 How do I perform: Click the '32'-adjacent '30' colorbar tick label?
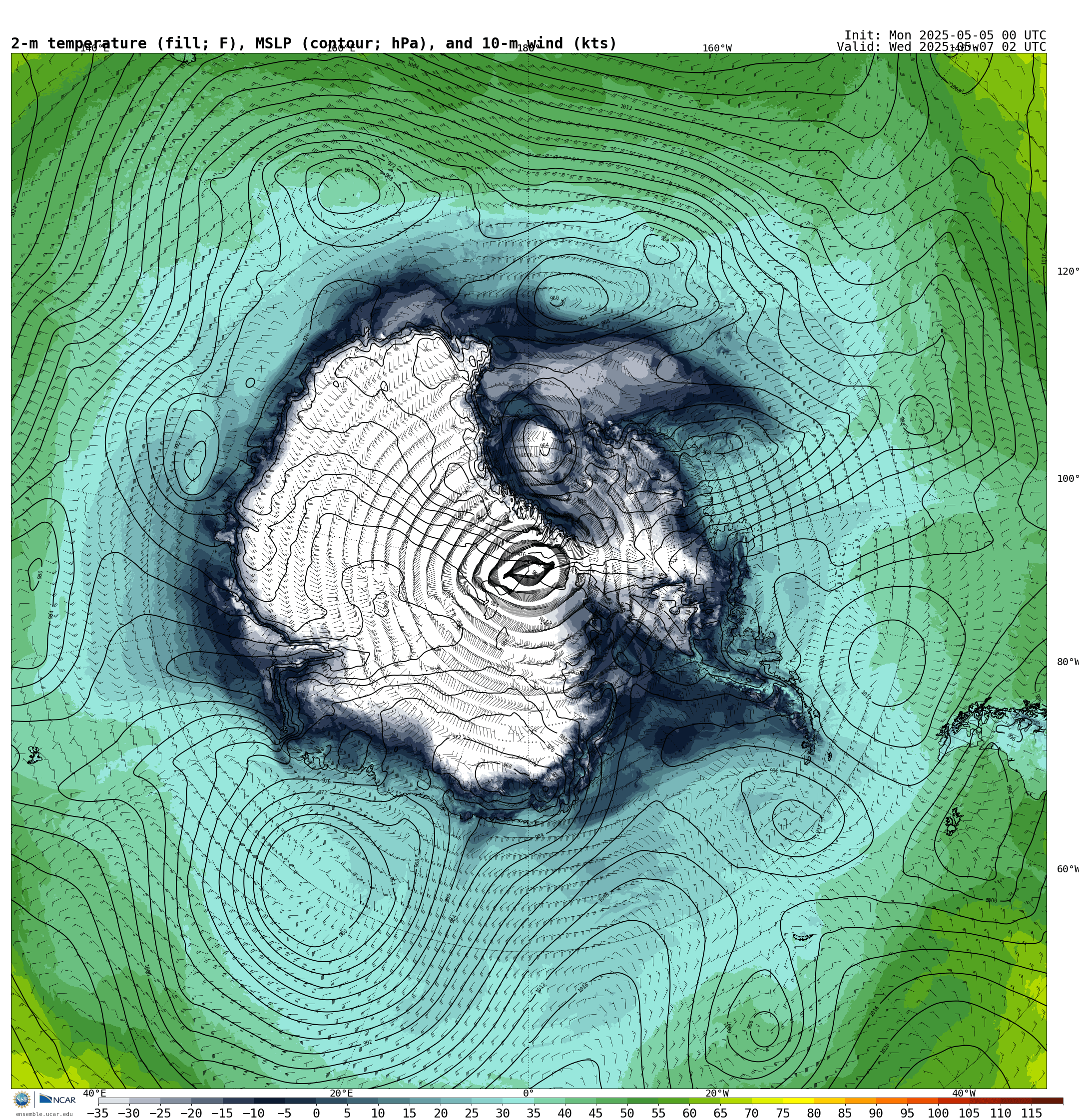click(x=503, y=1113)
